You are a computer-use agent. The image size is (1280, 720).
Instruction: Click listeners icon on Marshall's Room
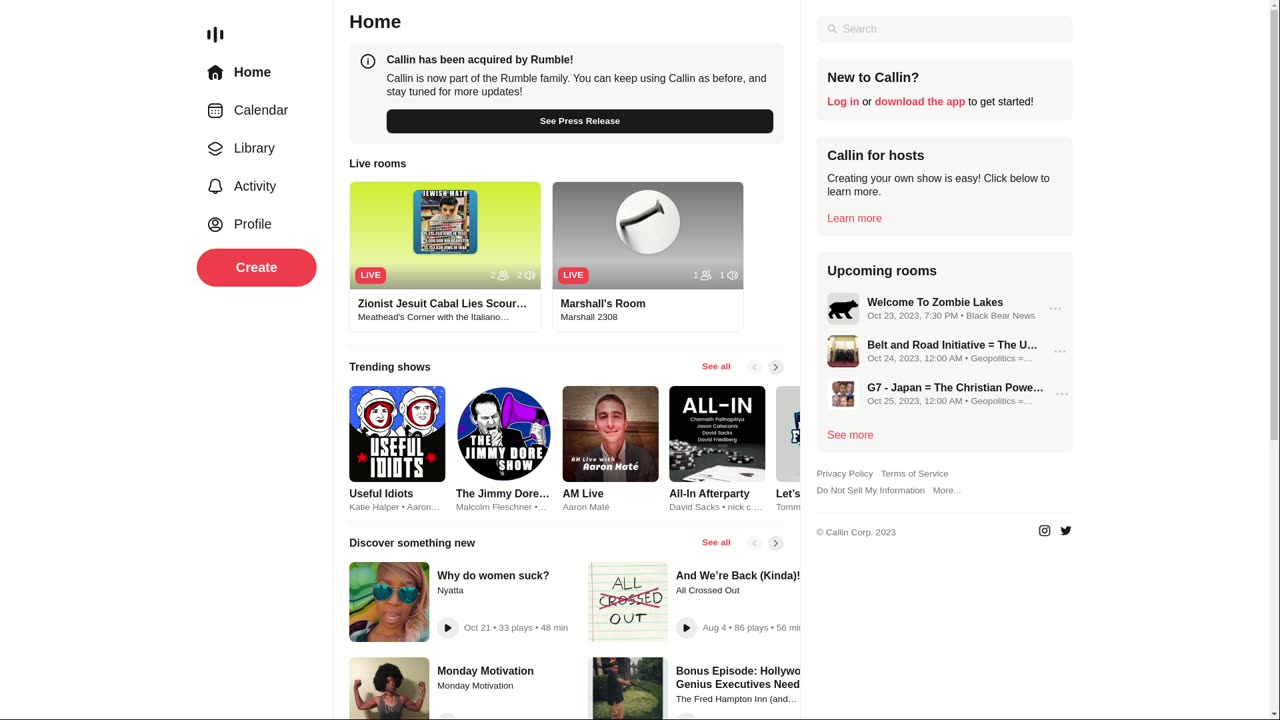pos(705,275)
